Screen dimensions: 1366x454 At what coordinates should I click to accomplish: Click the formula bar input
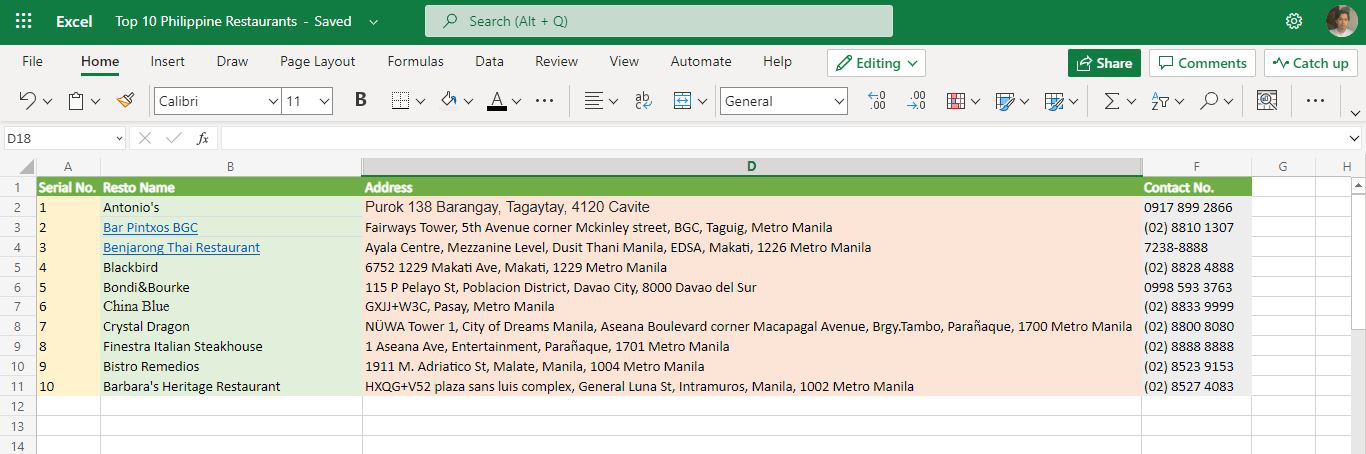pyautogui.click(x=782, y=139)
